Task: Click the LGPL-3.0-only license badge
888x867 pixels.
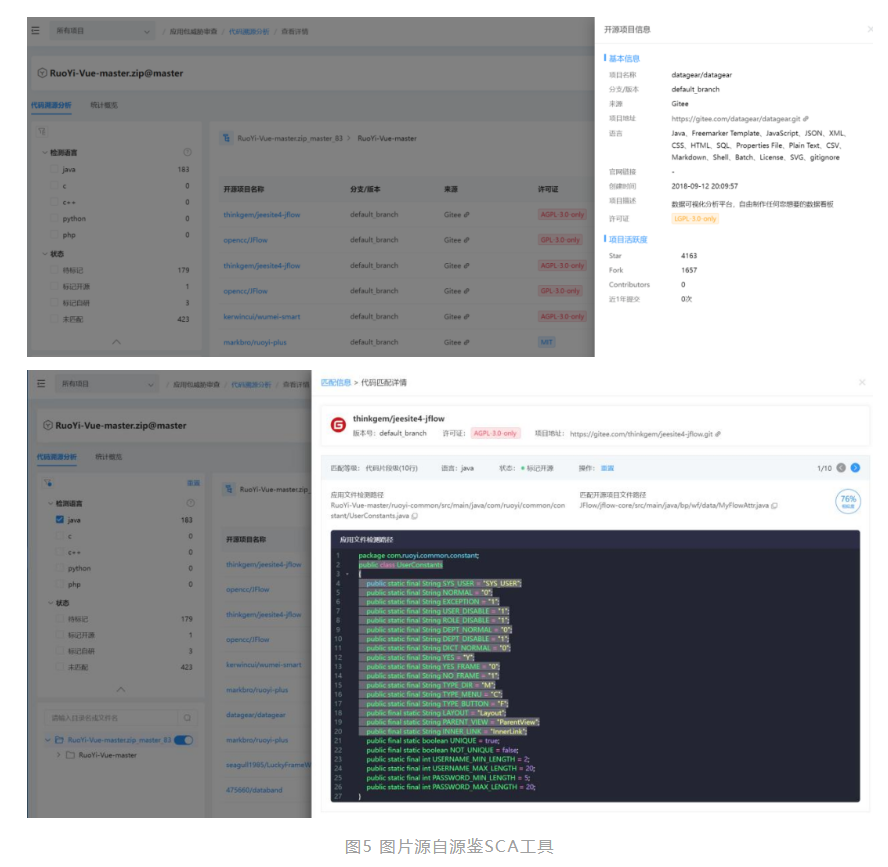Action: point(695,219)
